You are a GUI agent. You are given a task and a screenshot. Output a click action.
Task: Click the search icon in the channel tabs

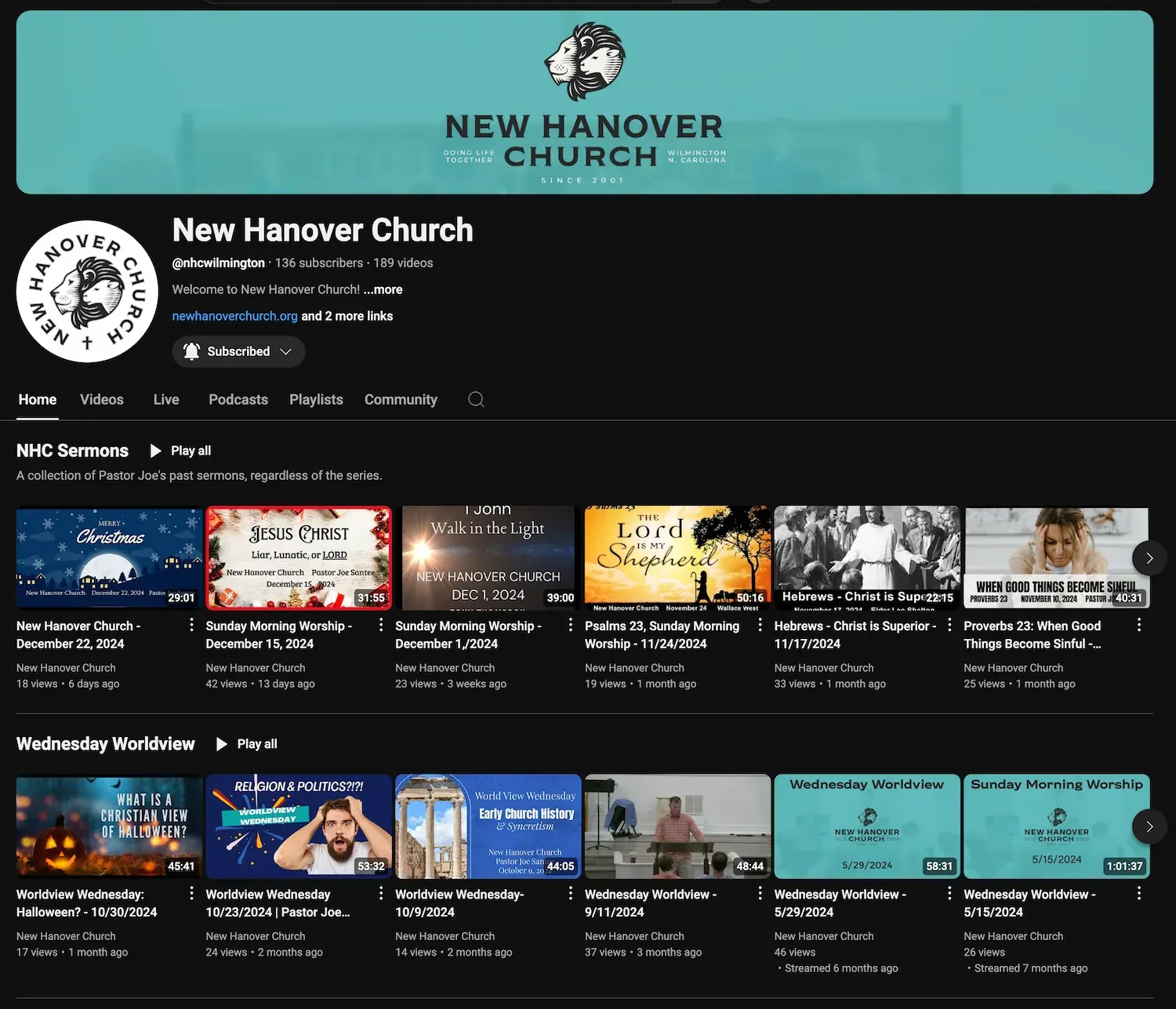click(x=476, y=399)
